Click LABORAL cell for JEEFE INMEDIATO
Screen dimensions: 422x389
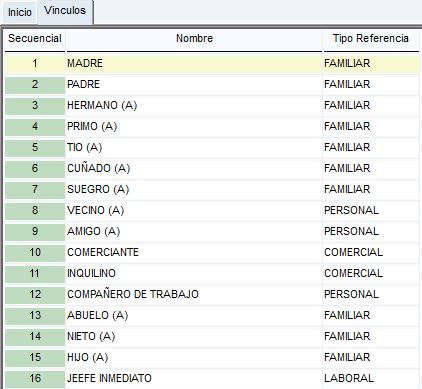(x=371, y=378)
